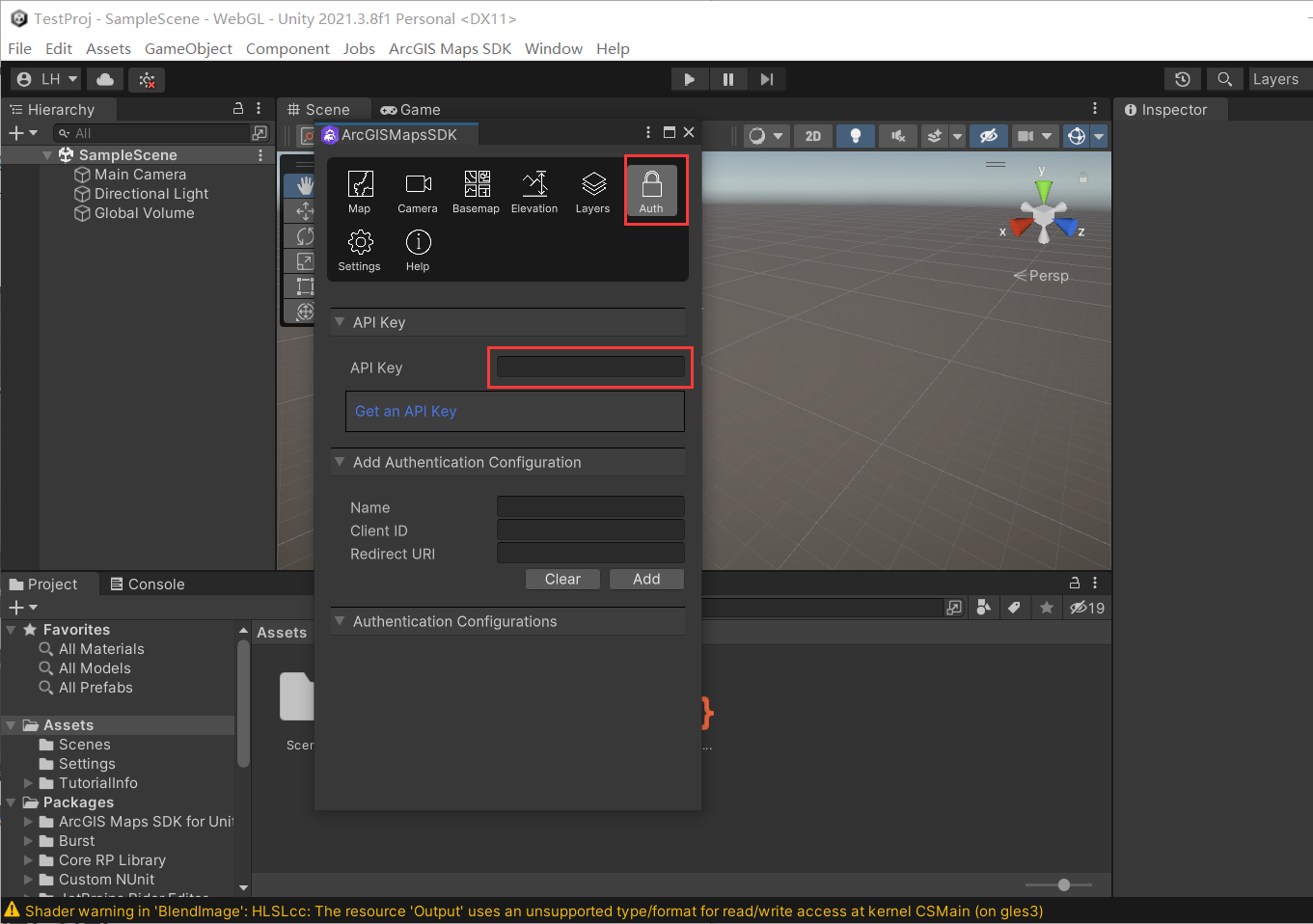Screen dimensions: 1313x924
Task: Toggle 2D view mode
Action: (x=813, y=136)
